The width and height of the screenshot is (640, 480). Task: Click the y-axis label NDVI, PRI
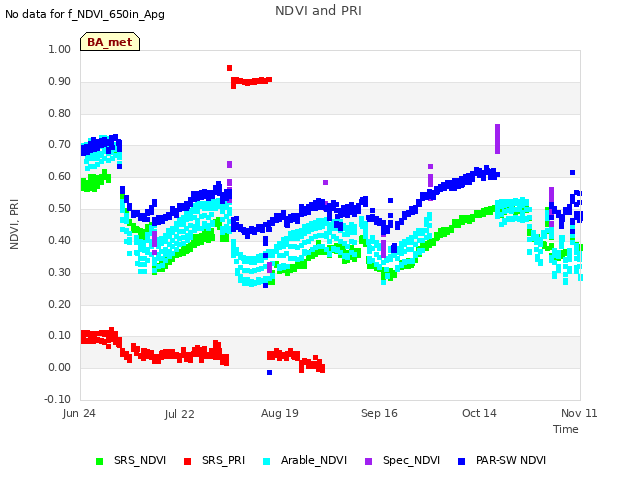(14, 224)
